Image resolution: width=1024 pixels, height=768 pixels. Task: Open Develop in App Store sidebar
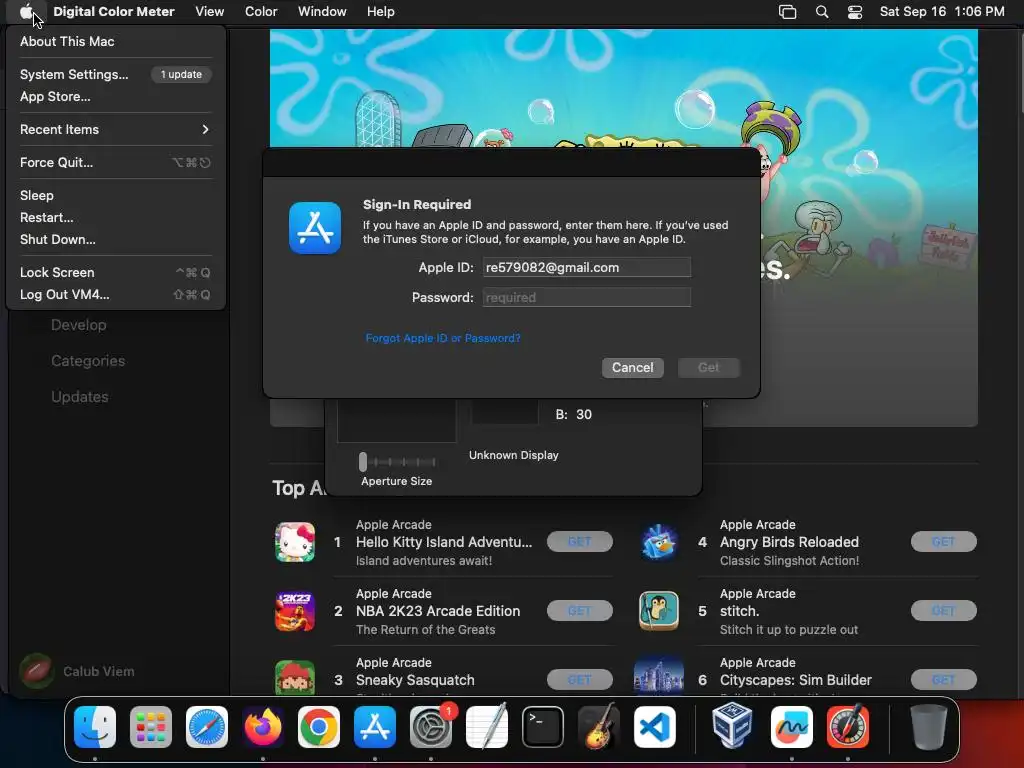coord(78,325)
